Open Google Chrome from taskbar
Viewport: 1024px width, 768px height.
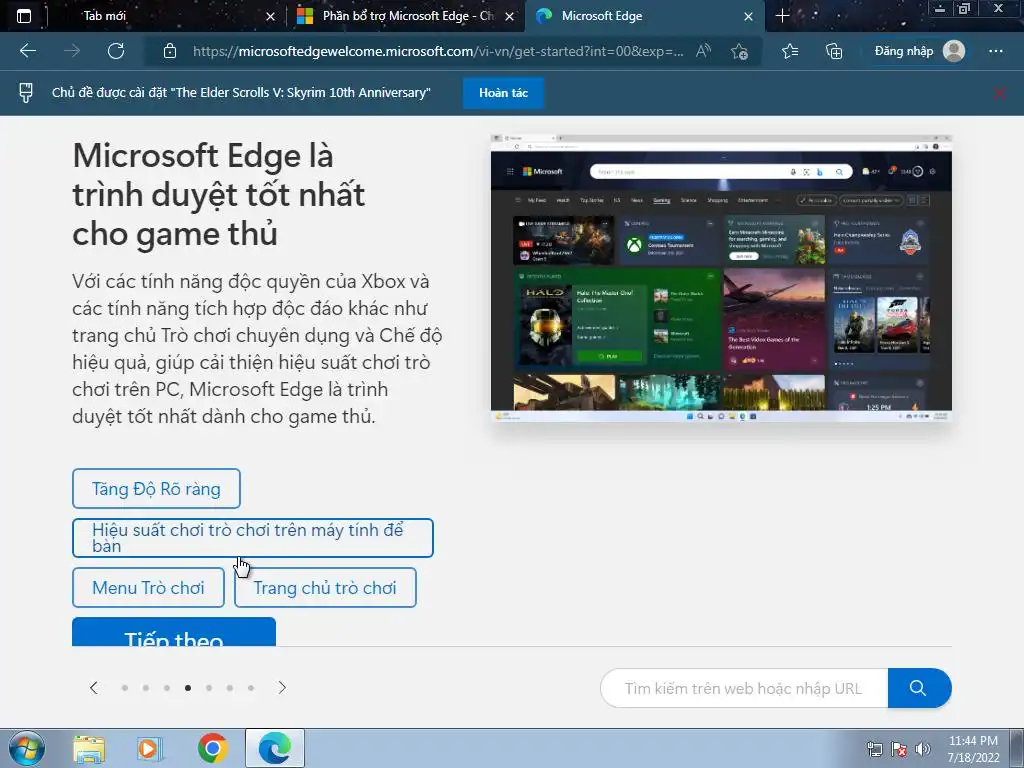click(x=212, y=749)
